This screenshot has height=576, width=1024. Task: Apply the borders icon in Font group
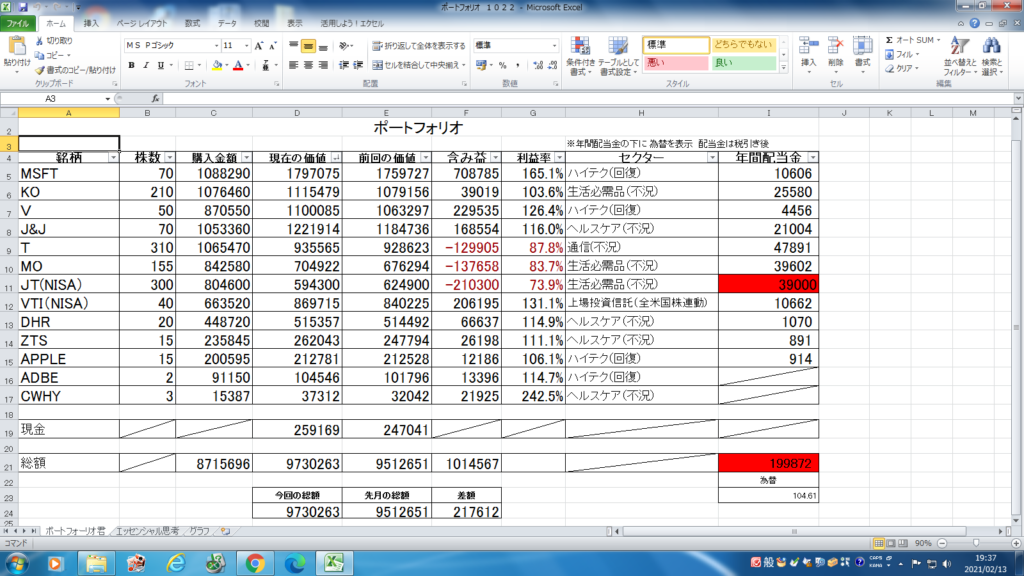pos(189,65)
